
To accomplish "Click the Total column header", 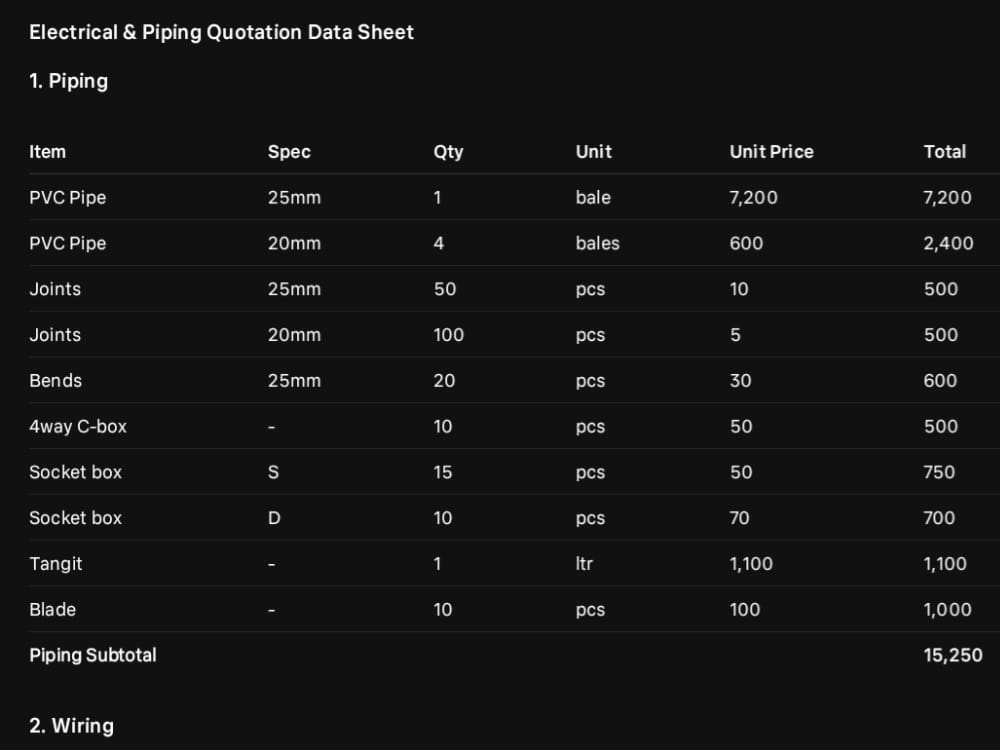I will point(945,152).
